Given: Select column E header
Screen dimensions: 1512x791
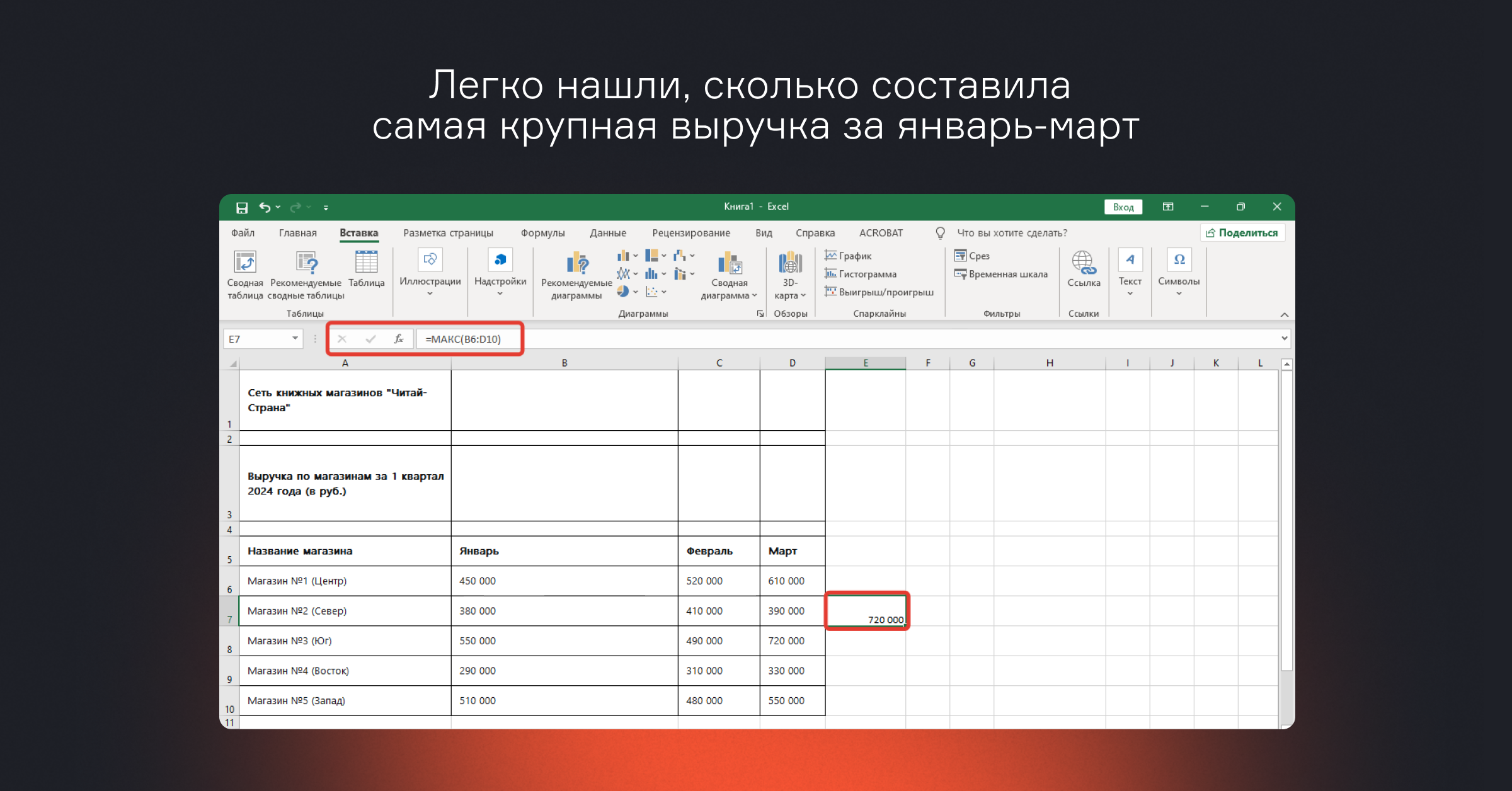Looking at the screenshot, I should 866,363.
